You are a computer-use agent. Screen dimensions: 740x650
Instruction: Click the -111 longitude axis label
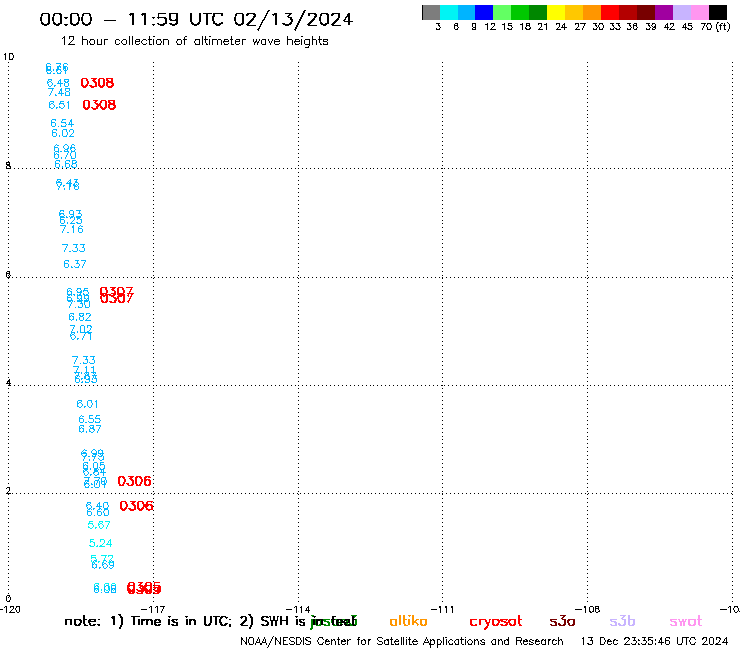click(x=443, y=609)
